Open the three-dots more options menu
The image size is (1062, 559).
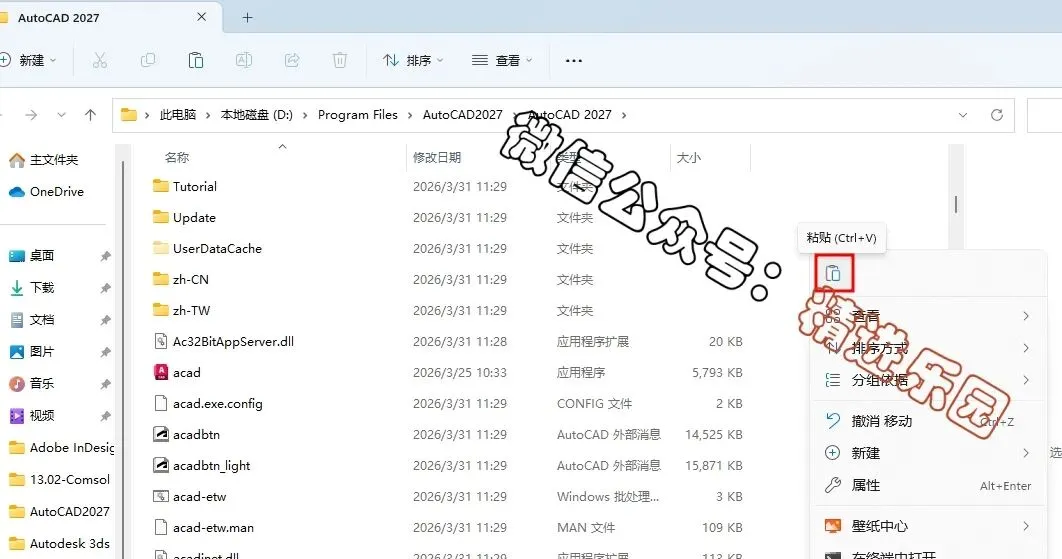tap(574, 60)
